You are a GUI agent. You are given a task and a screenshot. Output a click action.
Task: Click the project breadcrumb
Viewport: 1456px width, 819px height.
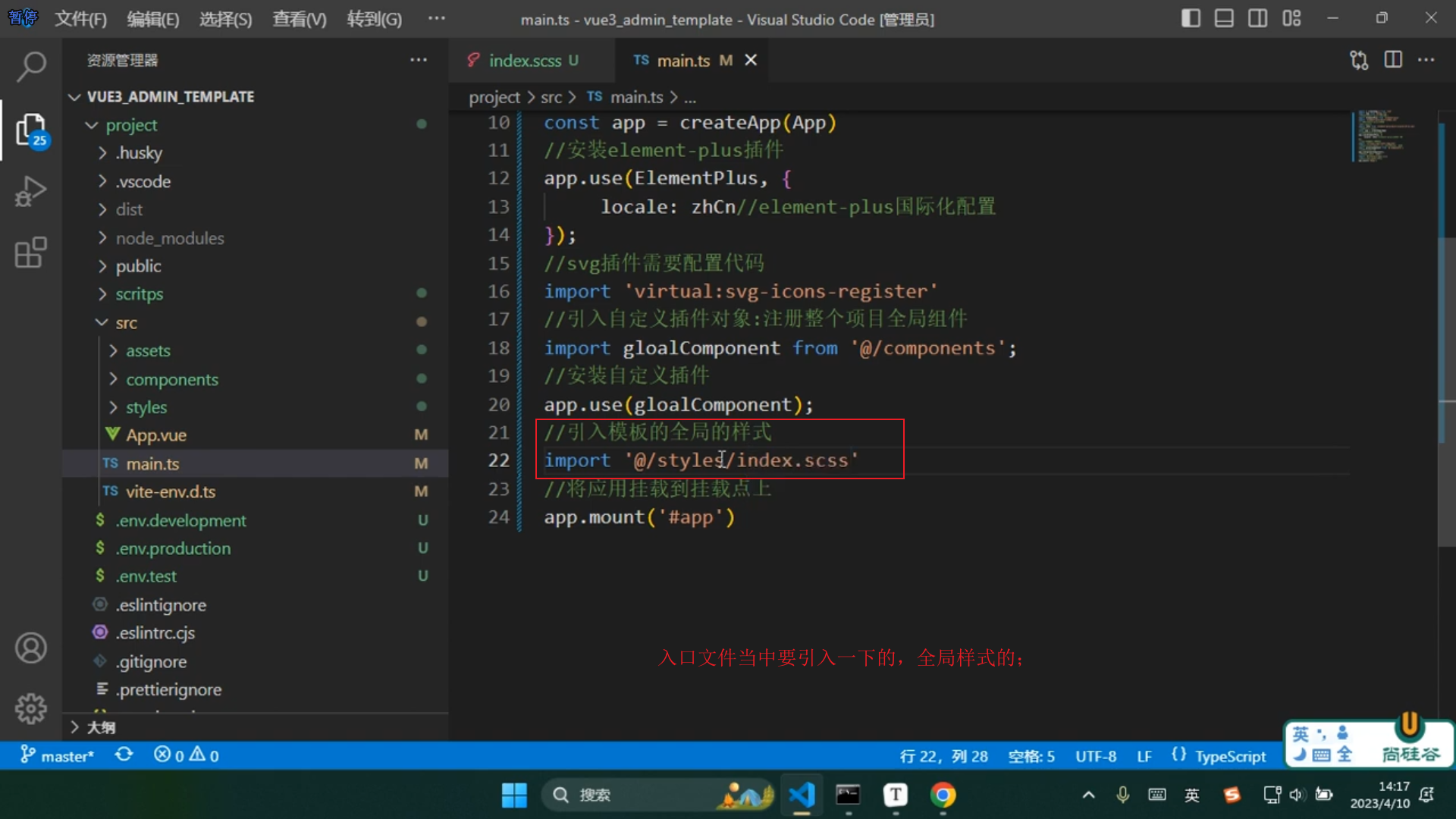point(494,97)
